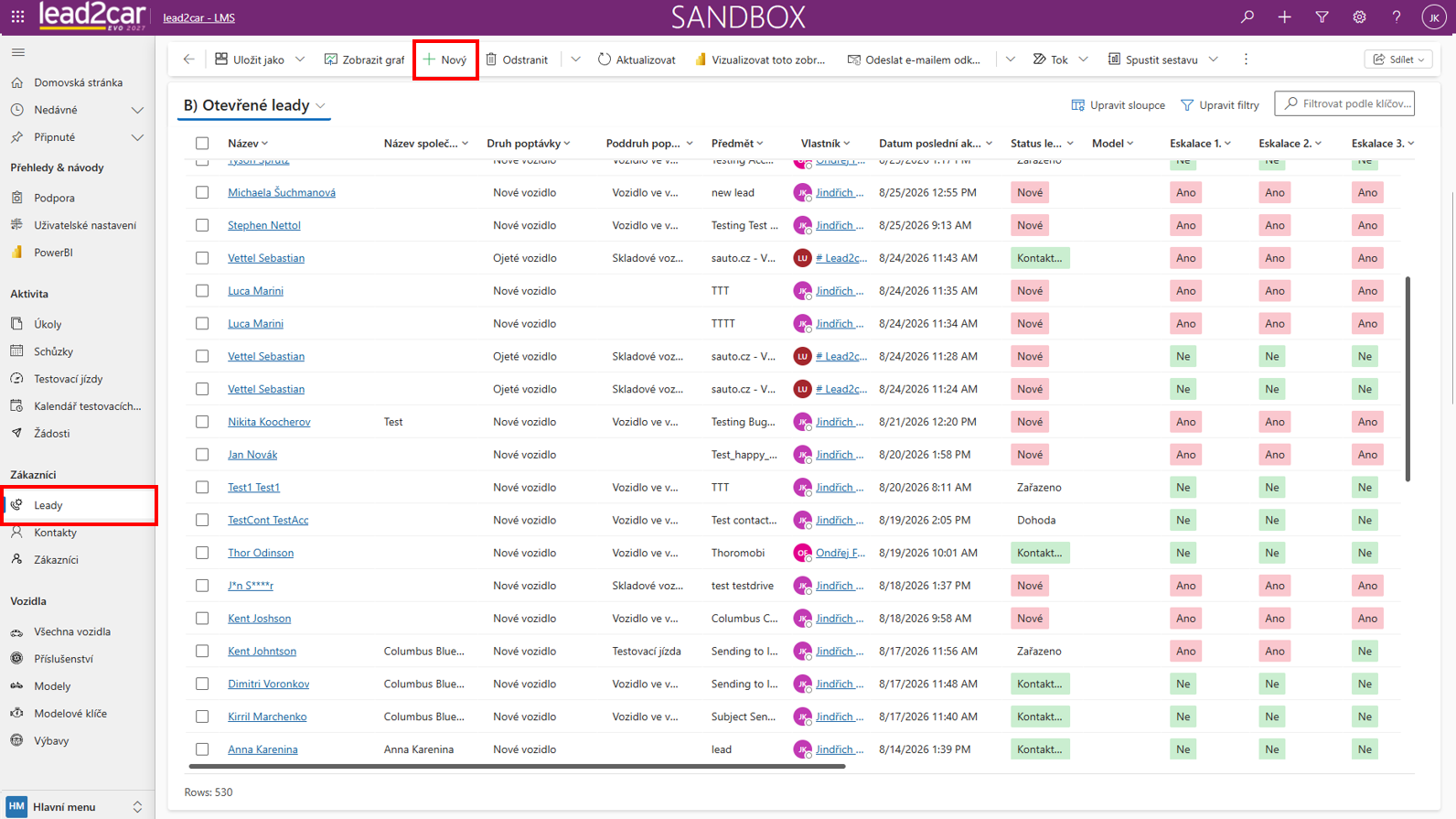Click the lead2car - LMS app link

tap(198, 17)
